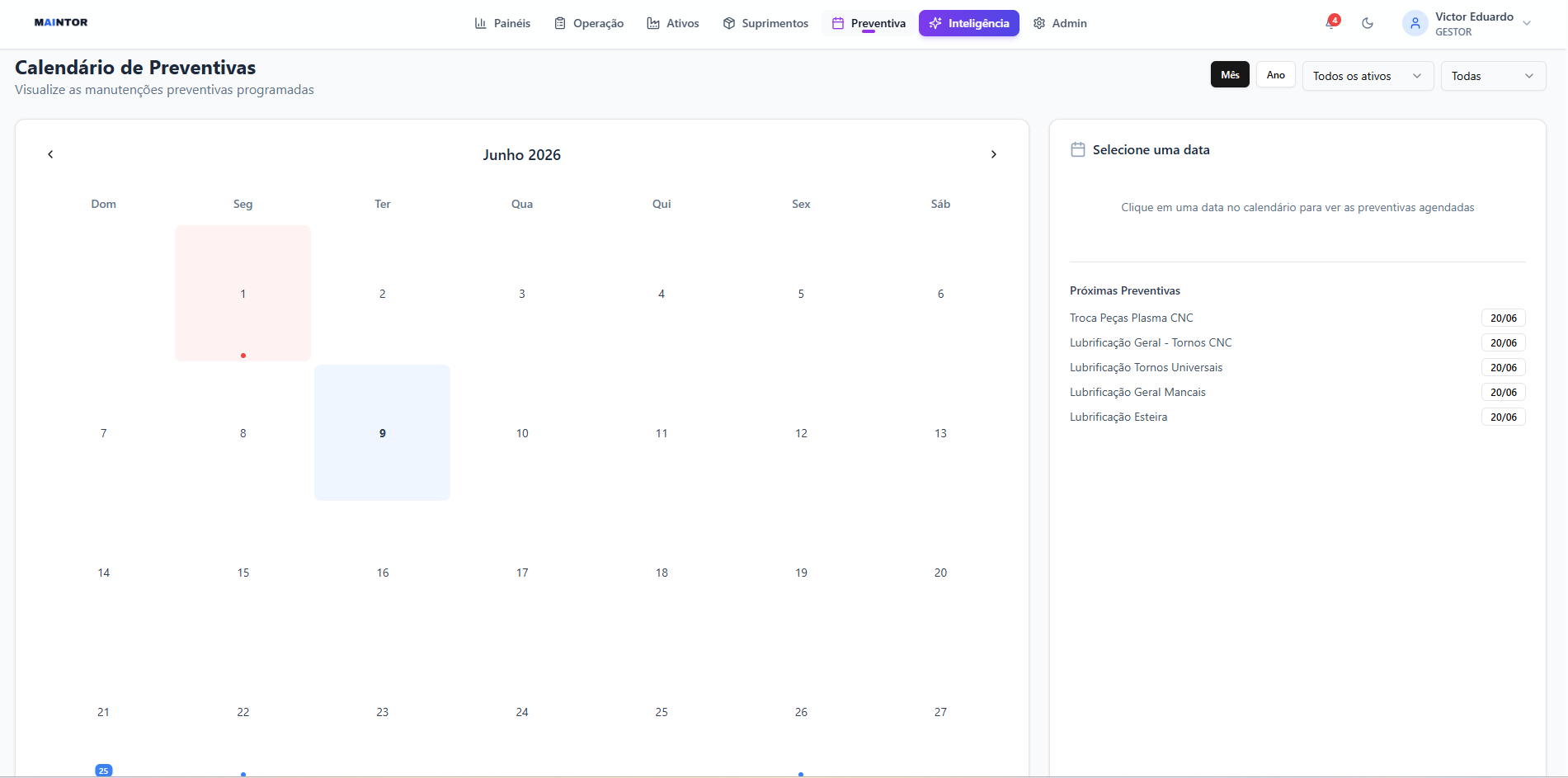Click the Junho 2026 month title

[x=521, y=154]
